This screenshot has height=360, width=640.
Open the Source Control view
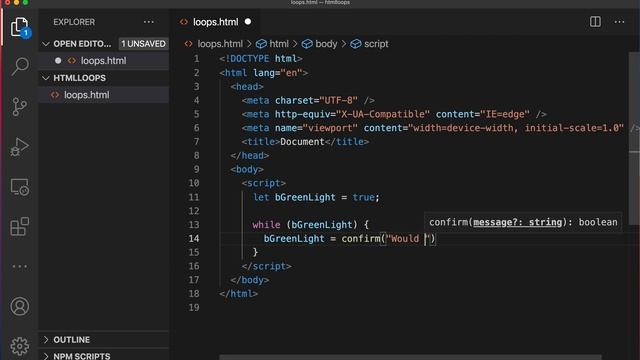[x=20, y=107]
